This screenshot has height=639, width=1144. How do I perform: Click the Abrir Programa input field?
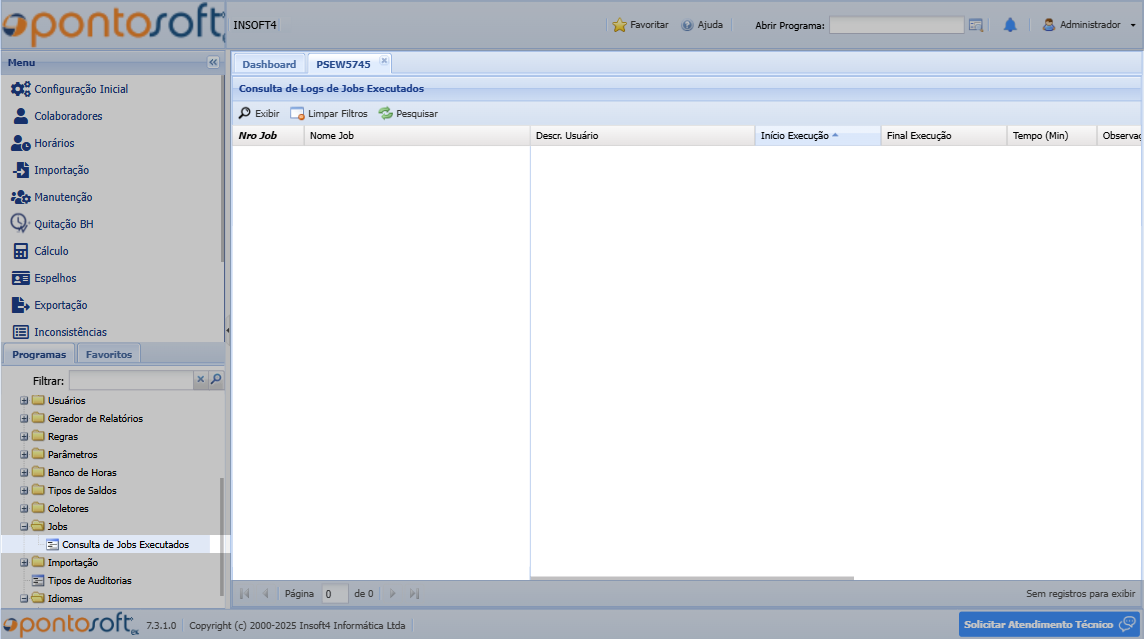pos(896,25)
